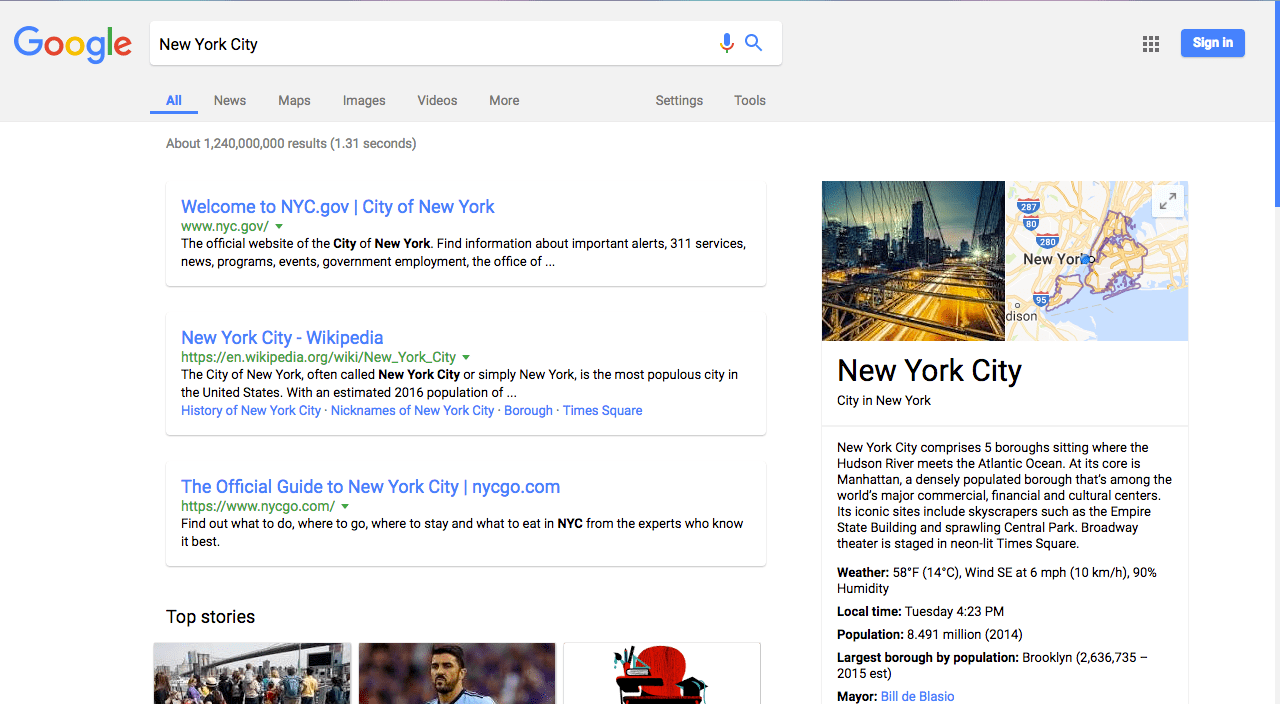Open the Borough sublink
The image size is (1280, 704).
(528, 411)
